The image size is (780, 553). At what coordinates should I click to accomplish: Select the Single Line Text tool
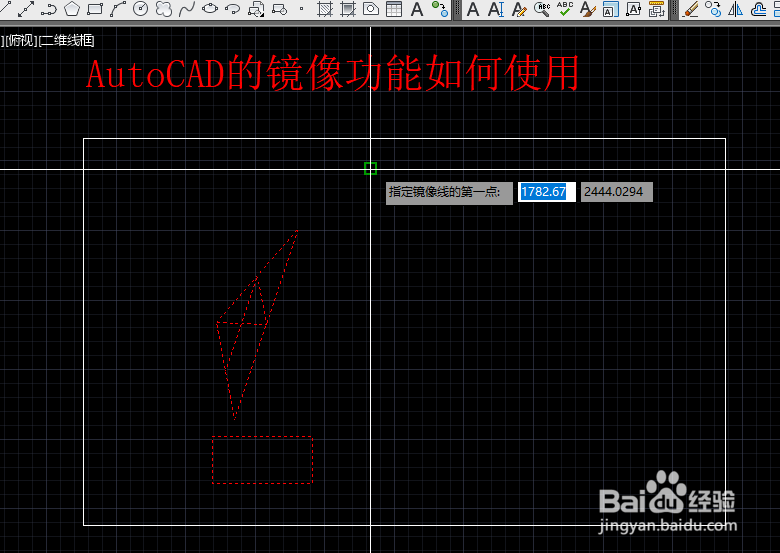495,9
